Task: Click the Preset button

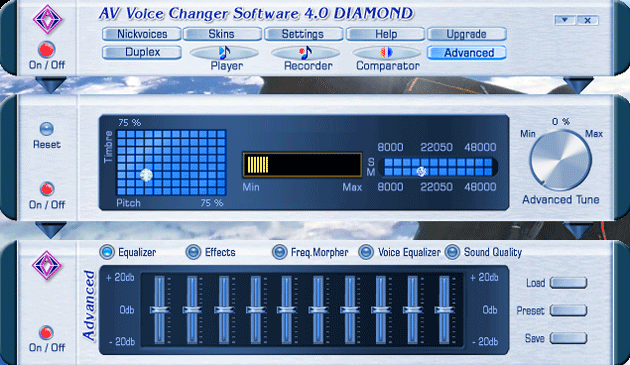Action: click(569, 310)
